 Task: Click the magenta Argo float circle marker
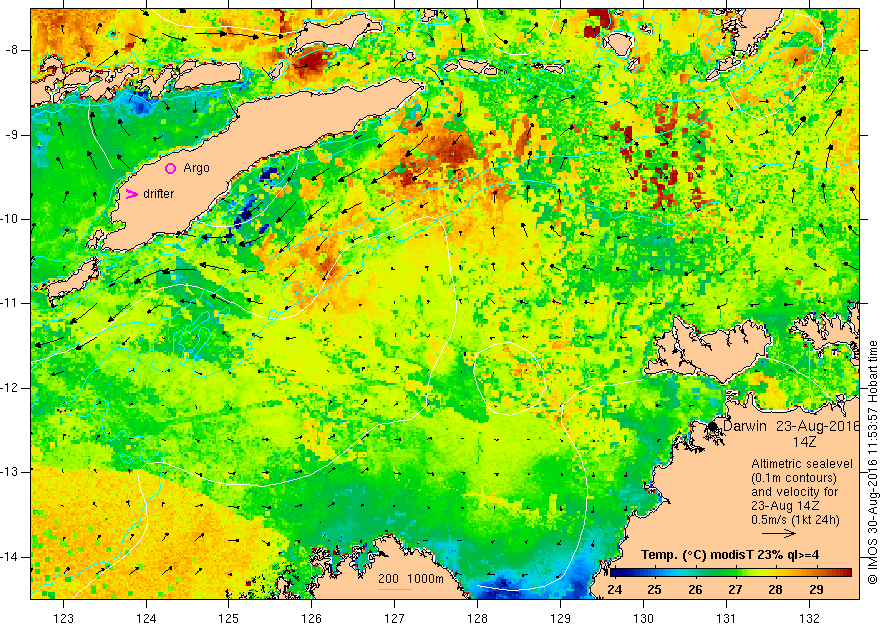tap(171, 168)
